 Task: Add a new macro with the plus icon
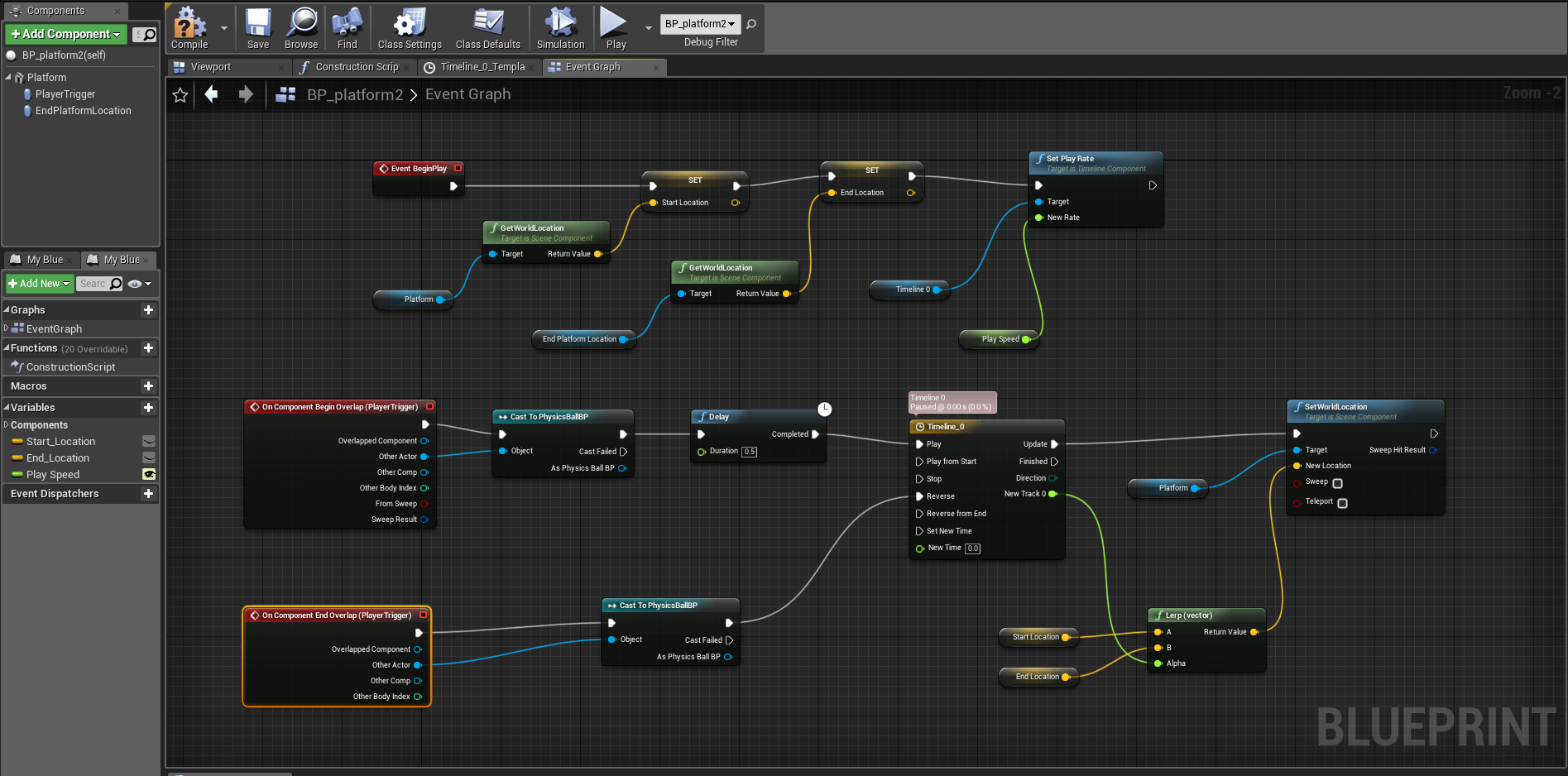tap(149, 386)
